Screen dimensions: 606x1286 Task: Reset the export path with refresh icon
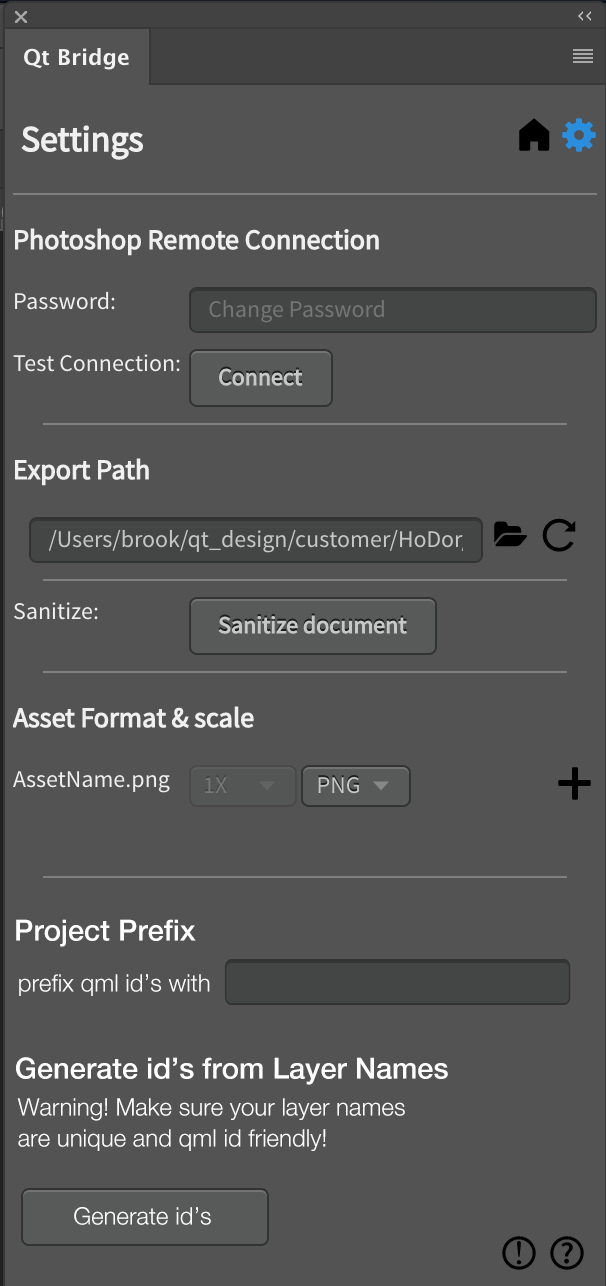(559, 536)
